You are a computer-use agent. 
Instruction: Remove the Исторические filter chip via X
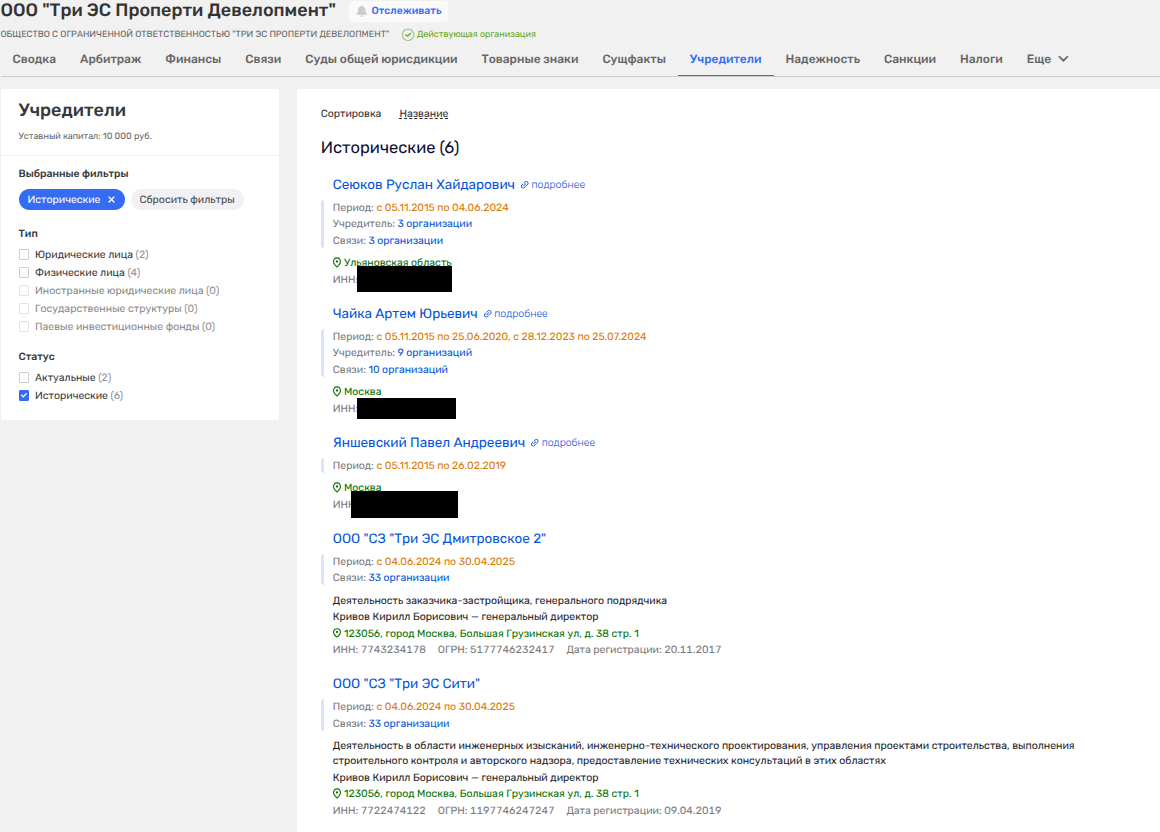pyautogui.click(x=111, y=200)
